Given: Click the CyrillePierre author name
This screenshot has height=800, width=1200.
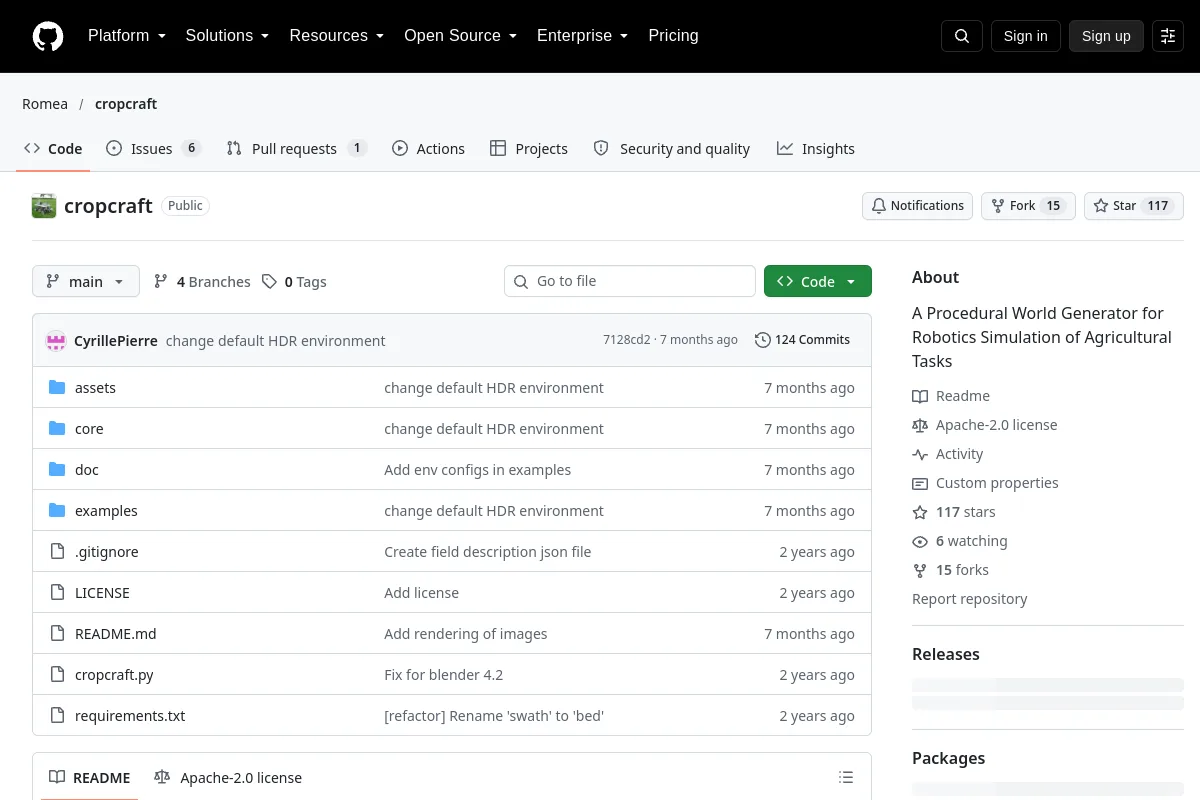Looking at the screenshot, I should pyautogui.click(x=116, y=340).
